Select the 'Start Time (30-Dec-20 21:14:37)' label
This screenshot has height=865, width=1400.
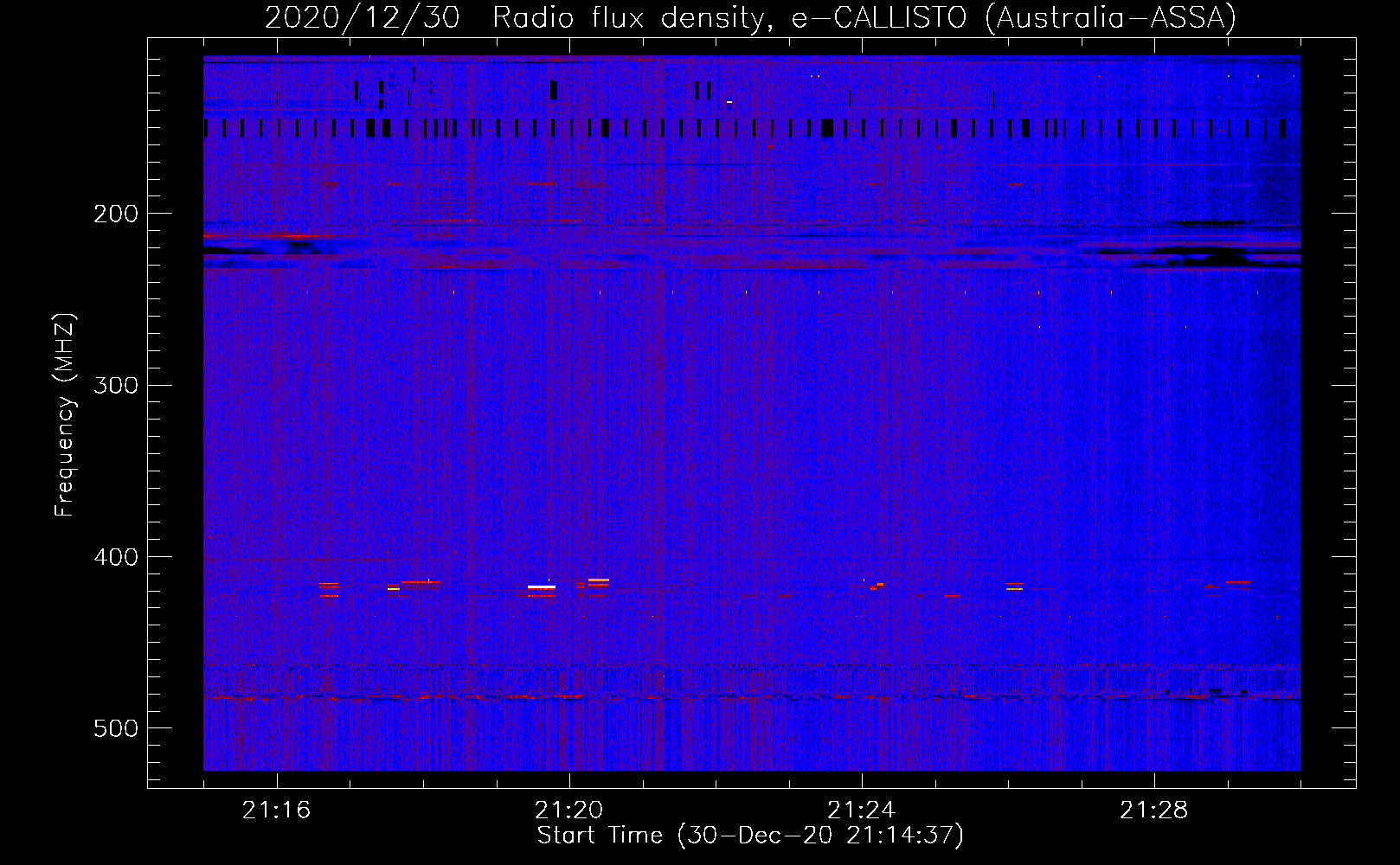click(x=750, y=836)
